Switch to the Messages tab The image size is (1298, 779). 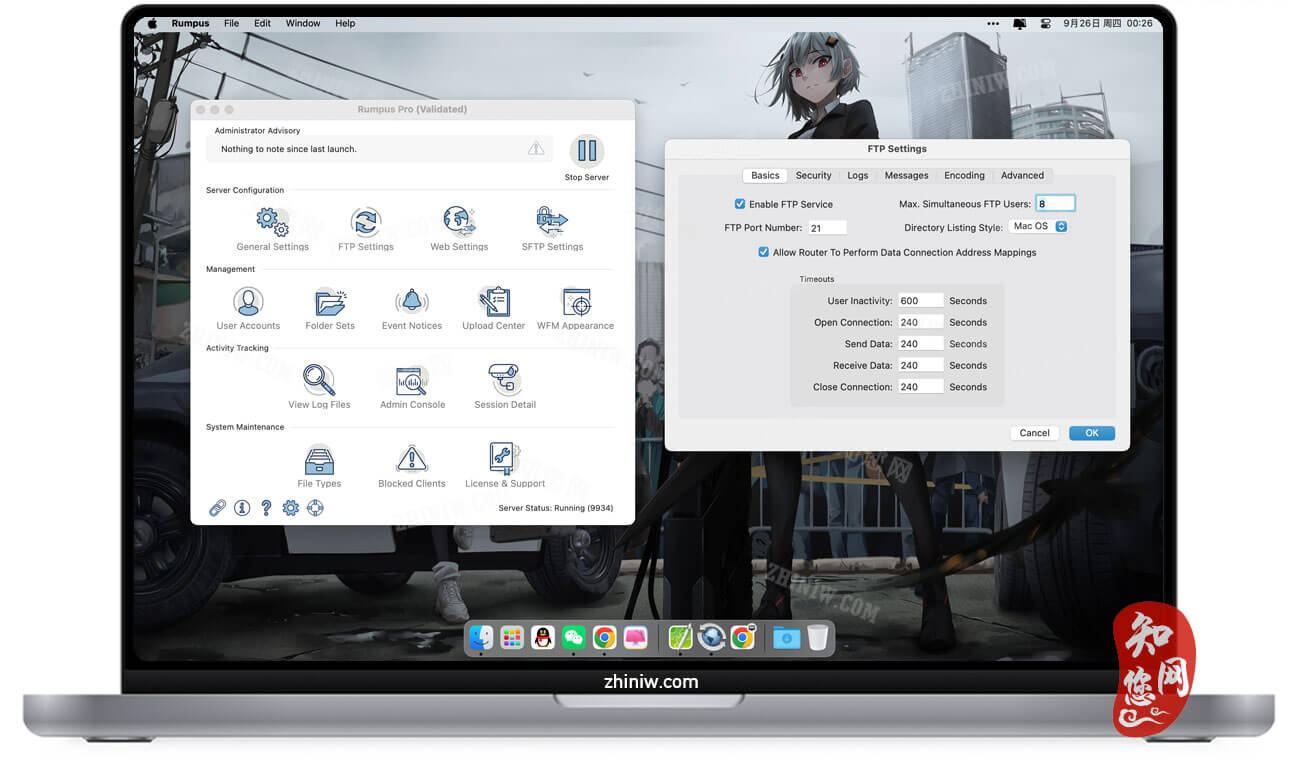(906, 175)
